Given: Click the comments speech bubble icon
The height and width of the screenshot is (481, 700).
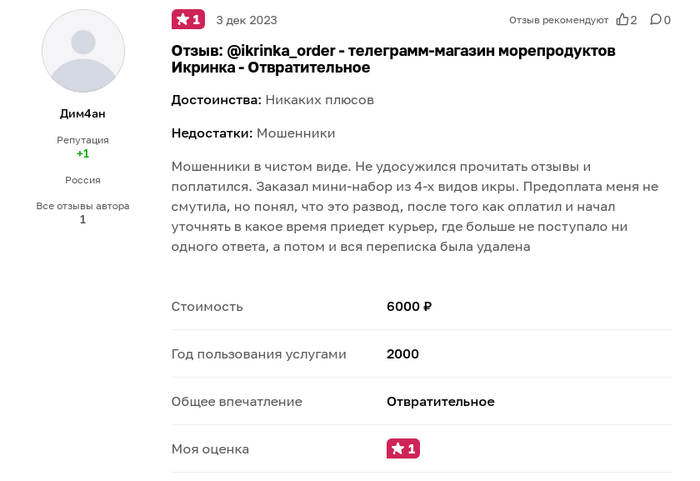Looking at the screenshot, I should [x=655, y=20].
